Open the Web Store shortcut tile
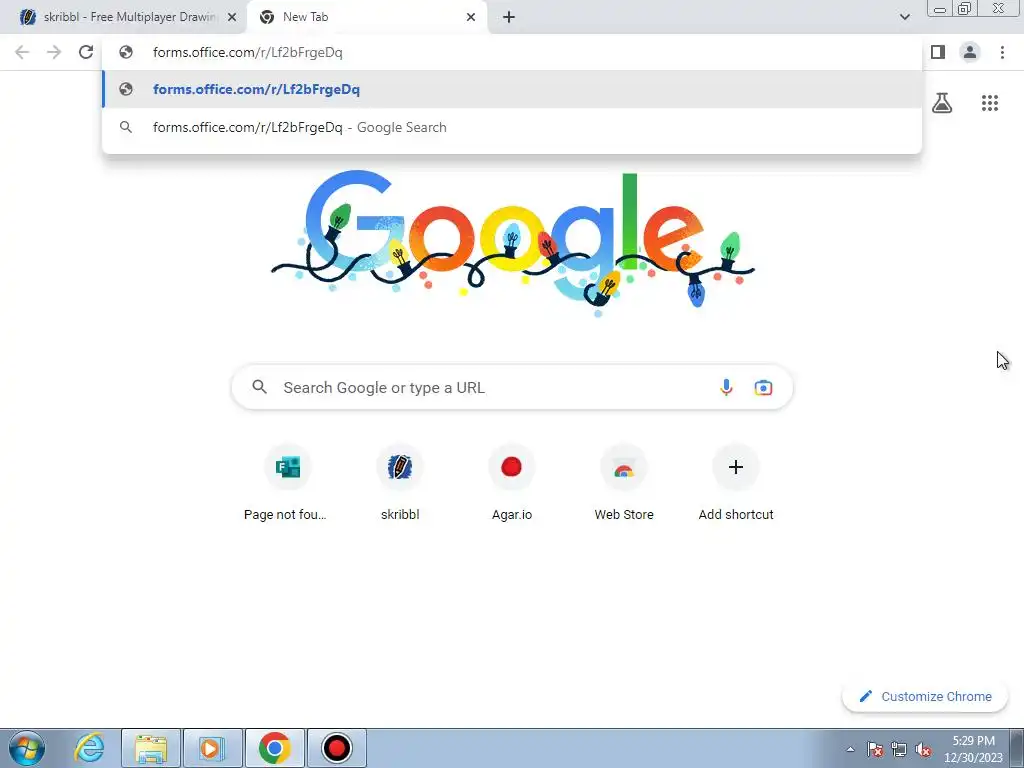The image size is (1024, 768). pos(624,483)
